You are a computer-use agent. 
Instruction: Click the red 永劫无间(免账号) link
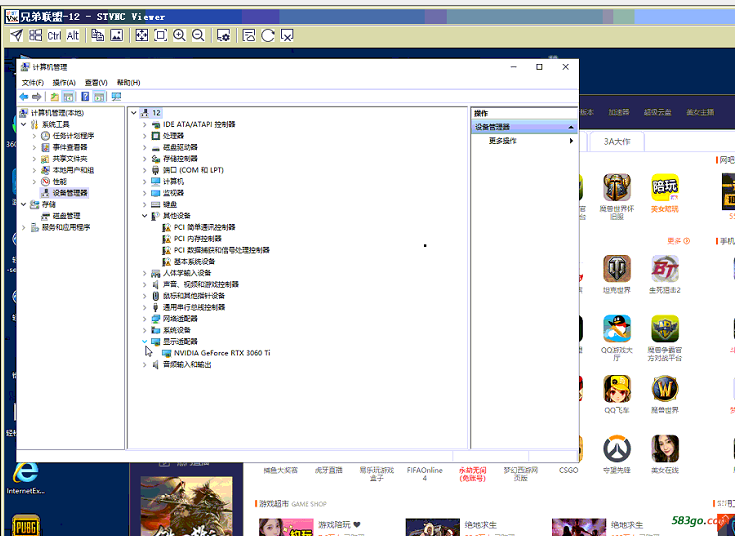(472, 474)
